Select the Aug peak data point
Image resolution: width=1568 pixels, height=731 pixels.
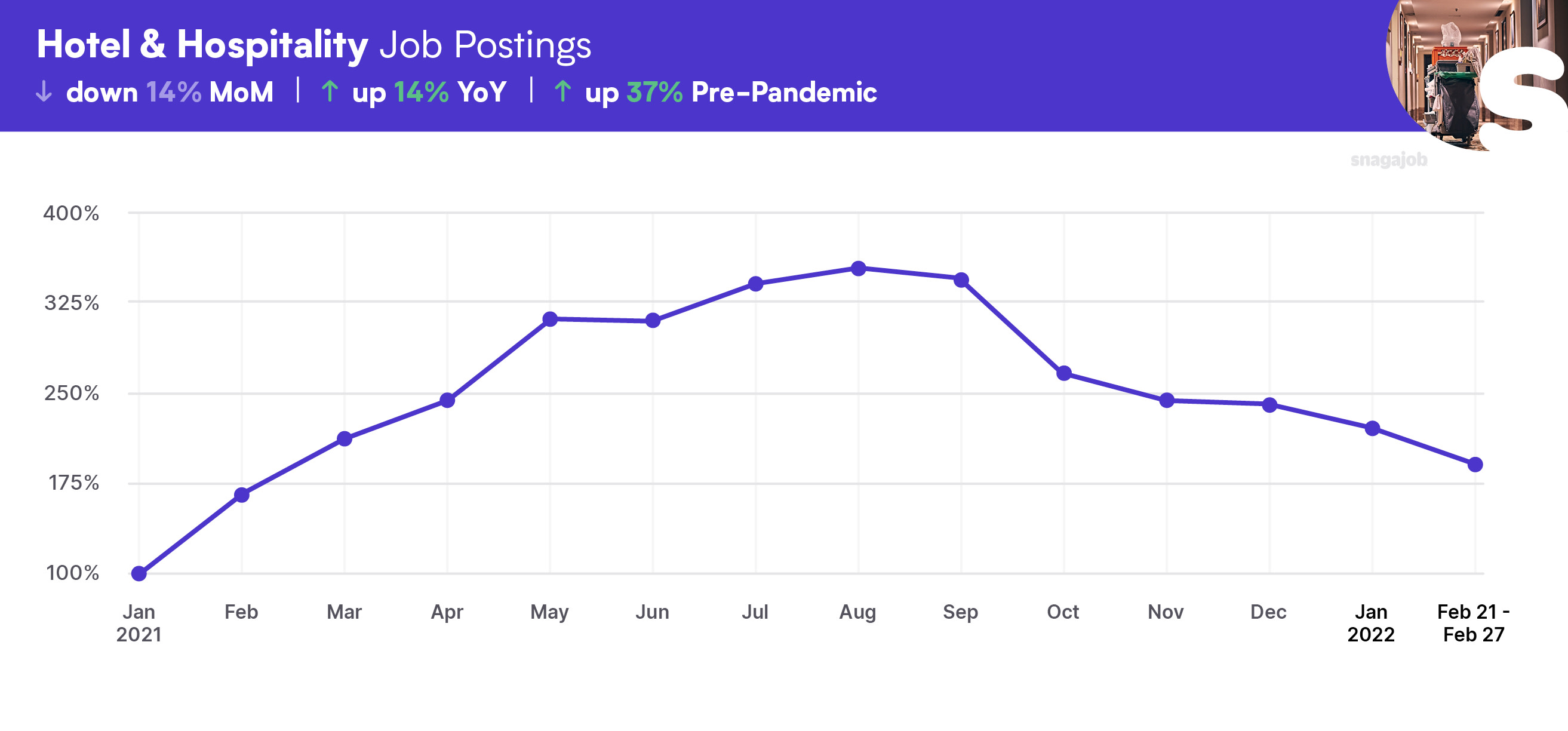pyautogui.click(x=858, y=268)
